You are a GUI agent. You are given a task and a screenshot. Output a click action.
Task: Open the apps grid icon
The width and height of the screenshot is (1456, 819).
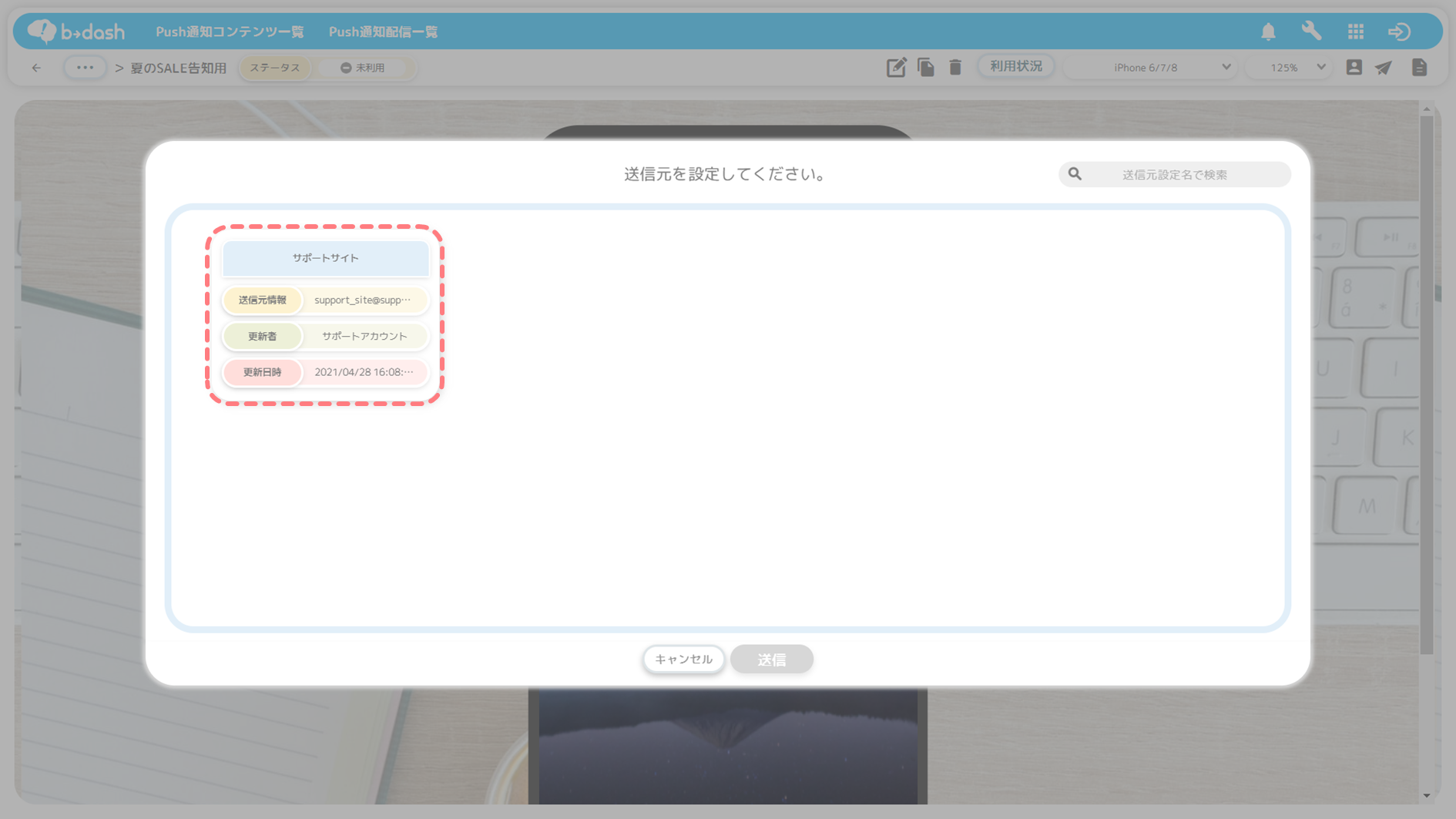click(1356, 32)
